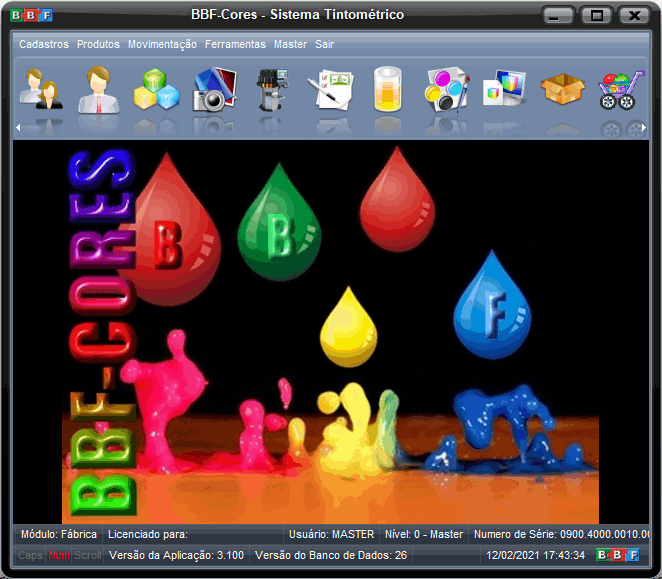Select the Sair menu item
The height and width of the screenshot is (579, 662).
pyautogui.click(x=325, y=44)
